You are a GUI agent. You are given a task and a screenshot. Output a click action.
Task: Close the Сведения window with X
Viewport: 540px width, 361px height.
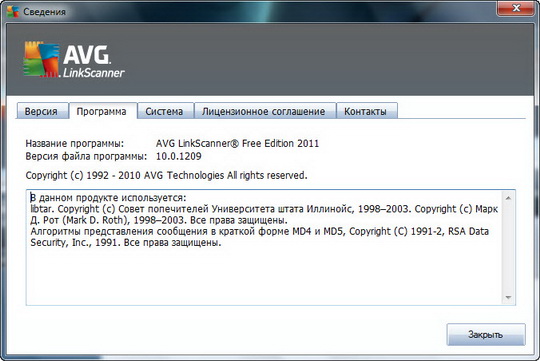[x=516, y=8]
